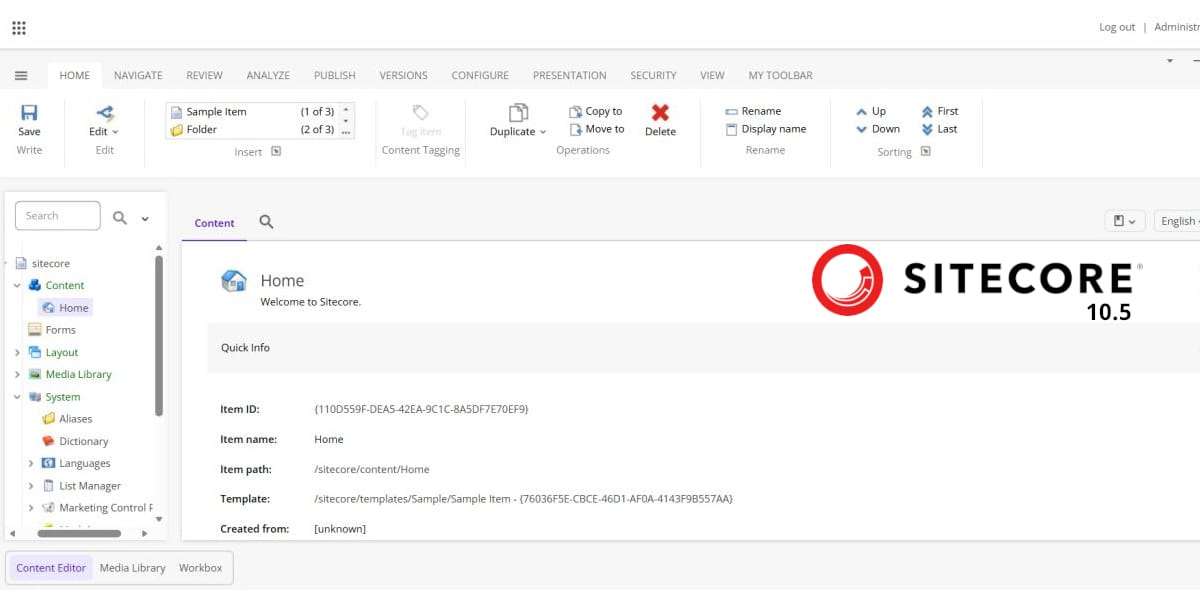This screenshot has height=598, width=1200.
Task: Select the Forms tree item
Action: coord(61,330)
